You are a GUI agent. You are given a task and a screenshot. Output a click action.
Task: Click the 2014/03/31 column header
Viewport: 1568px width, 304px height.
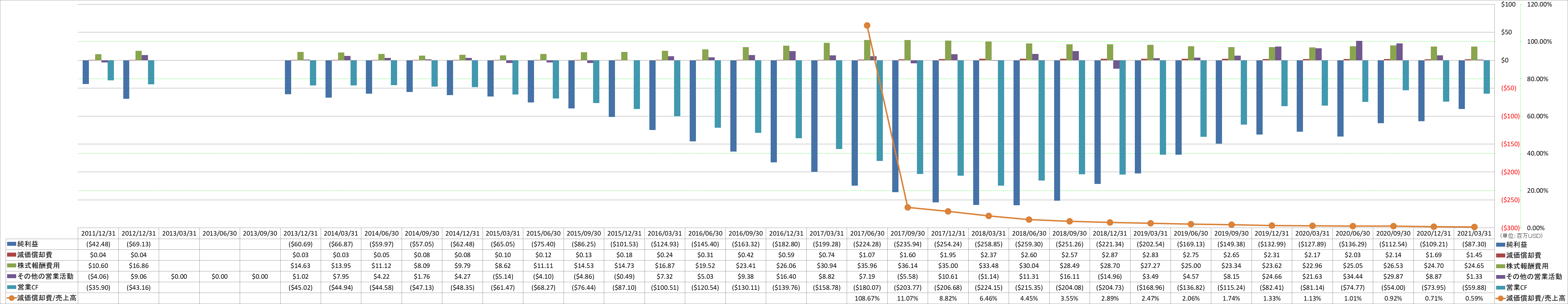click(341, 234)
